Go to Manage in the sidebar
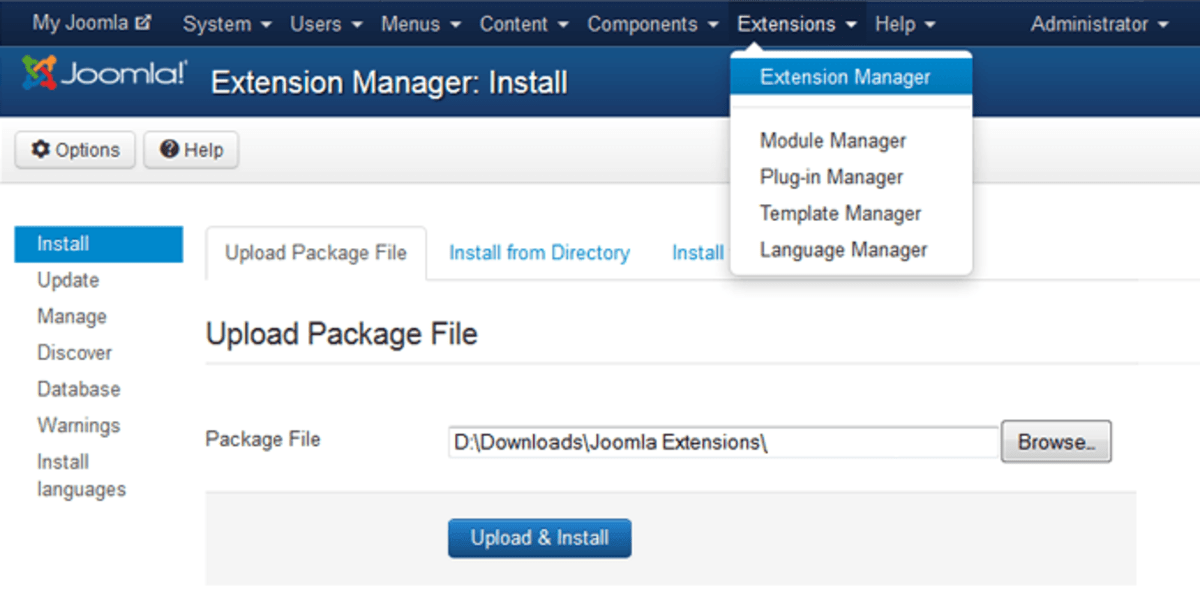Screen dimensions: 1200x612 pyautogui.click(x=72, y=316)
